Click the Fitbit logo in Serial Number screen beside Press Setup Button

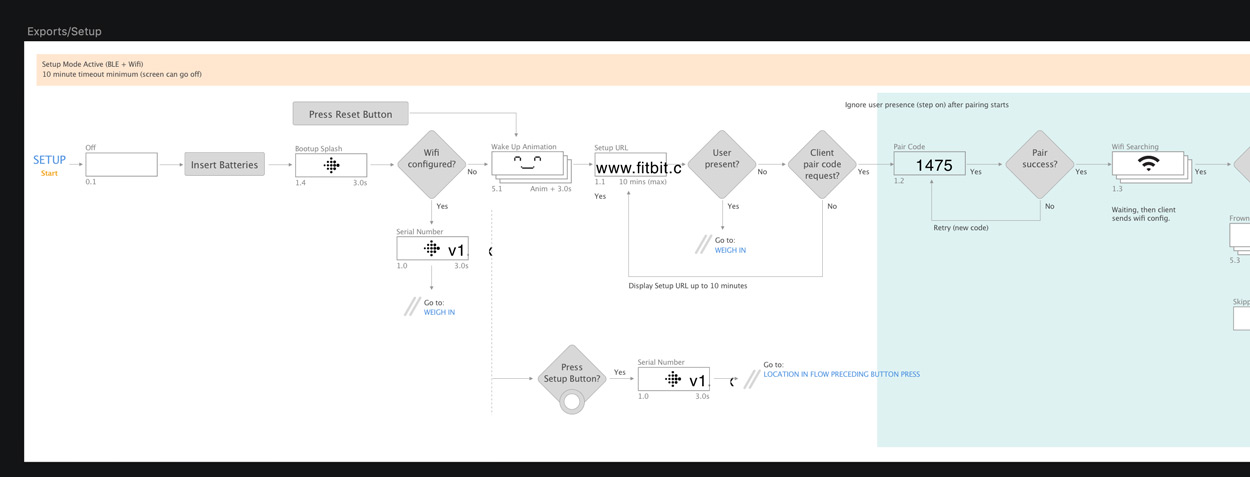673,379
